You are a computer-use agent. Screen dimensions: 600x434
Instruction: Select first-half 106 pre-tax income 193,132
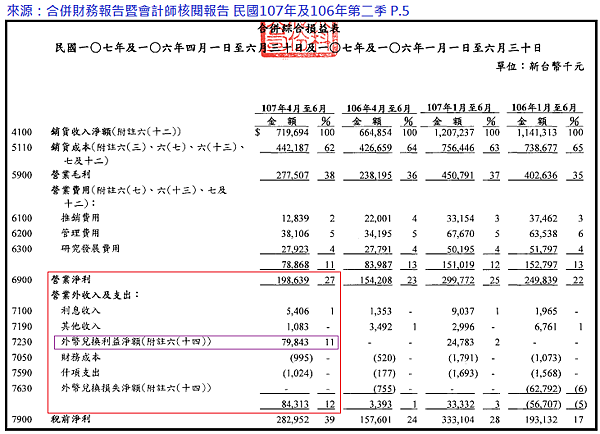click(541, 420)
